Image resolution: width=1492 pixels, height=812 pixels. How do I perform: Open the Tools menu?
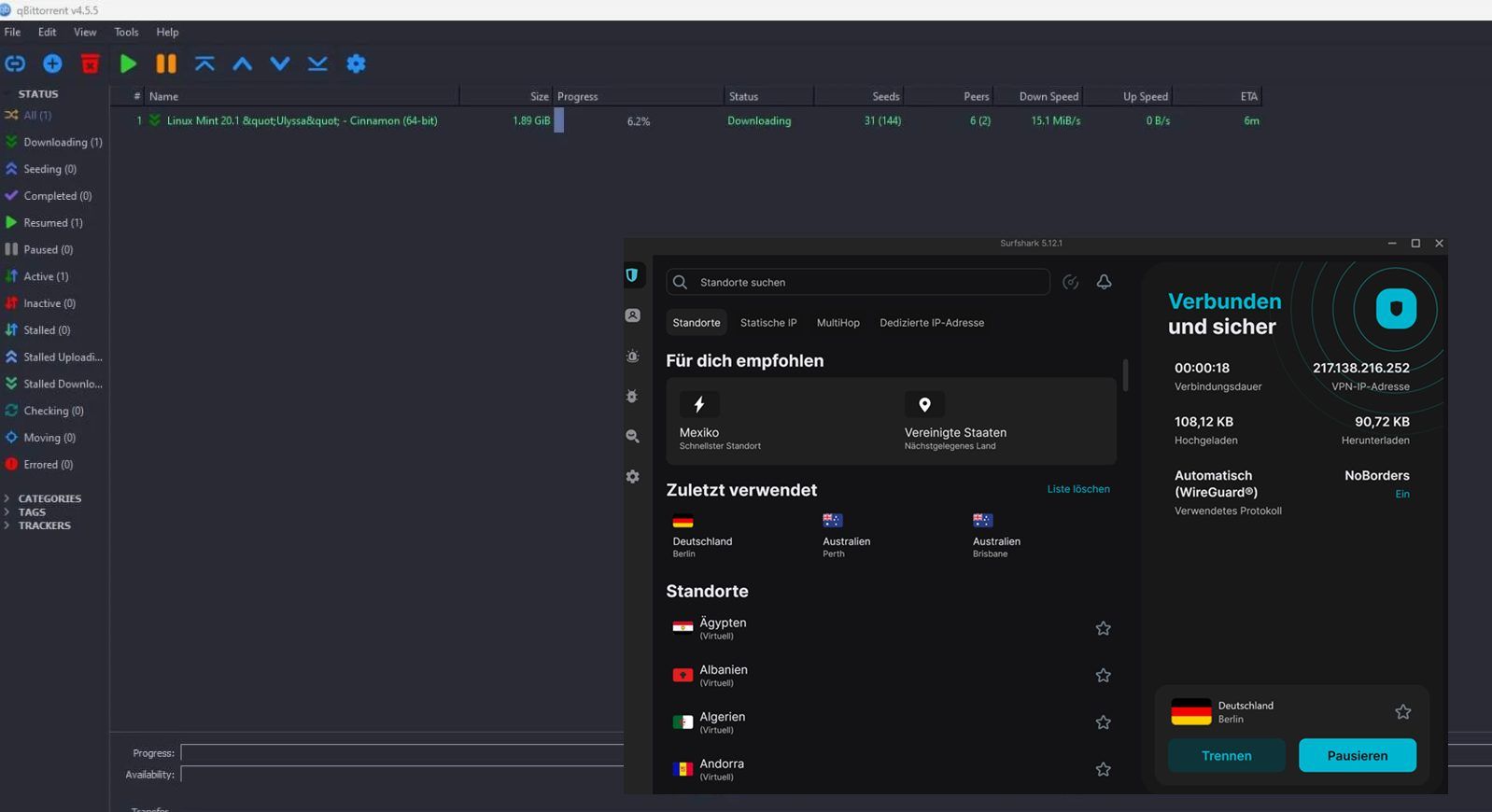[x=126, y=32]
